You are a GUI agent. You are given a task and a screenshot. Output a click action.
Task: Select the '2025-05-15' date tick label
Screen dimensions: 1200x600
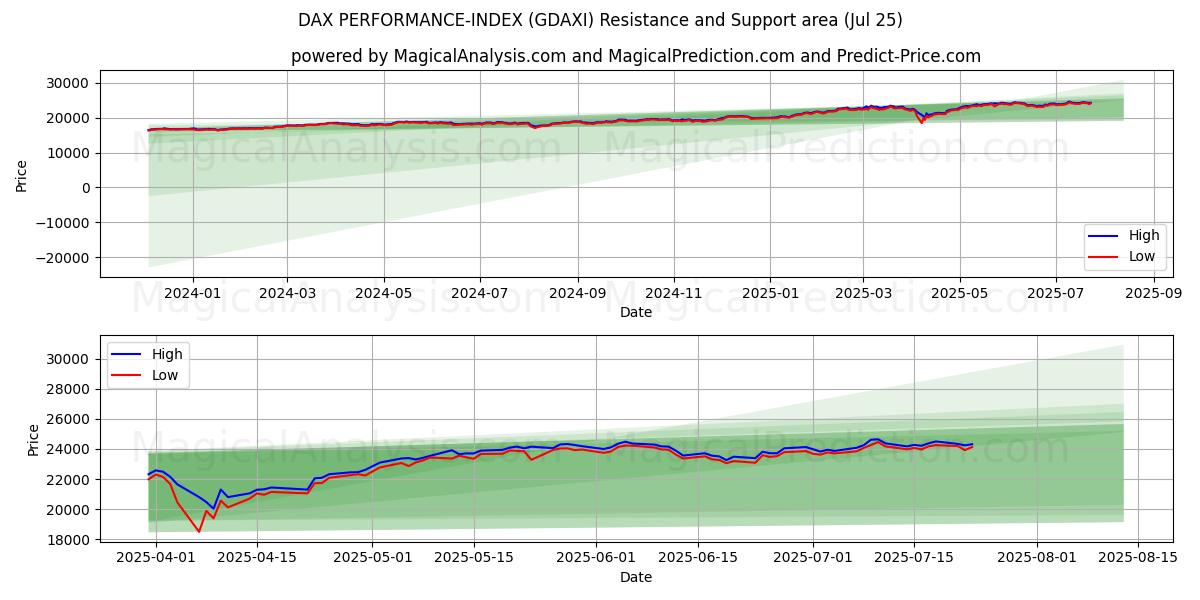[474, 559]
